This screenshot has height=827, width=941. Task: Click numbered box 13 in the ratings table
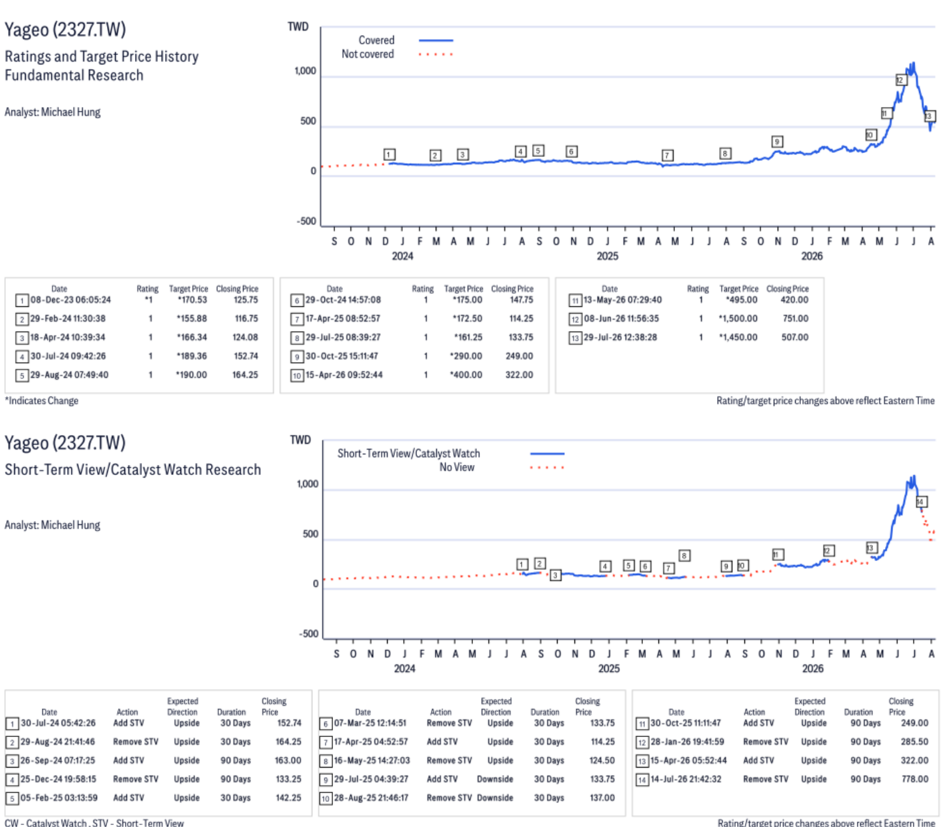coord(575,338)
